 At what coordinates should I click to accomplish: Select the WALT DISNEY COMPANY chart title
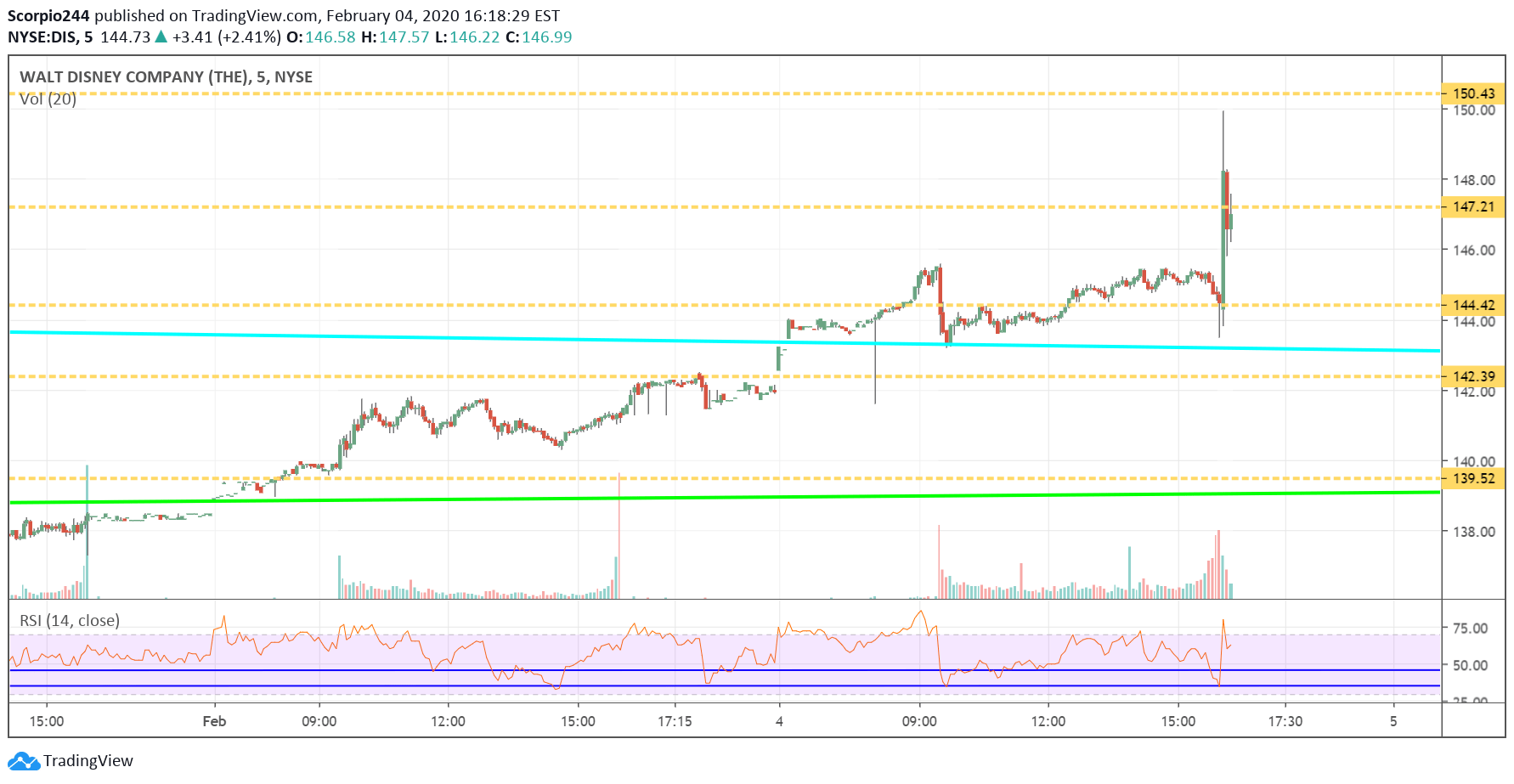(167, 76)
